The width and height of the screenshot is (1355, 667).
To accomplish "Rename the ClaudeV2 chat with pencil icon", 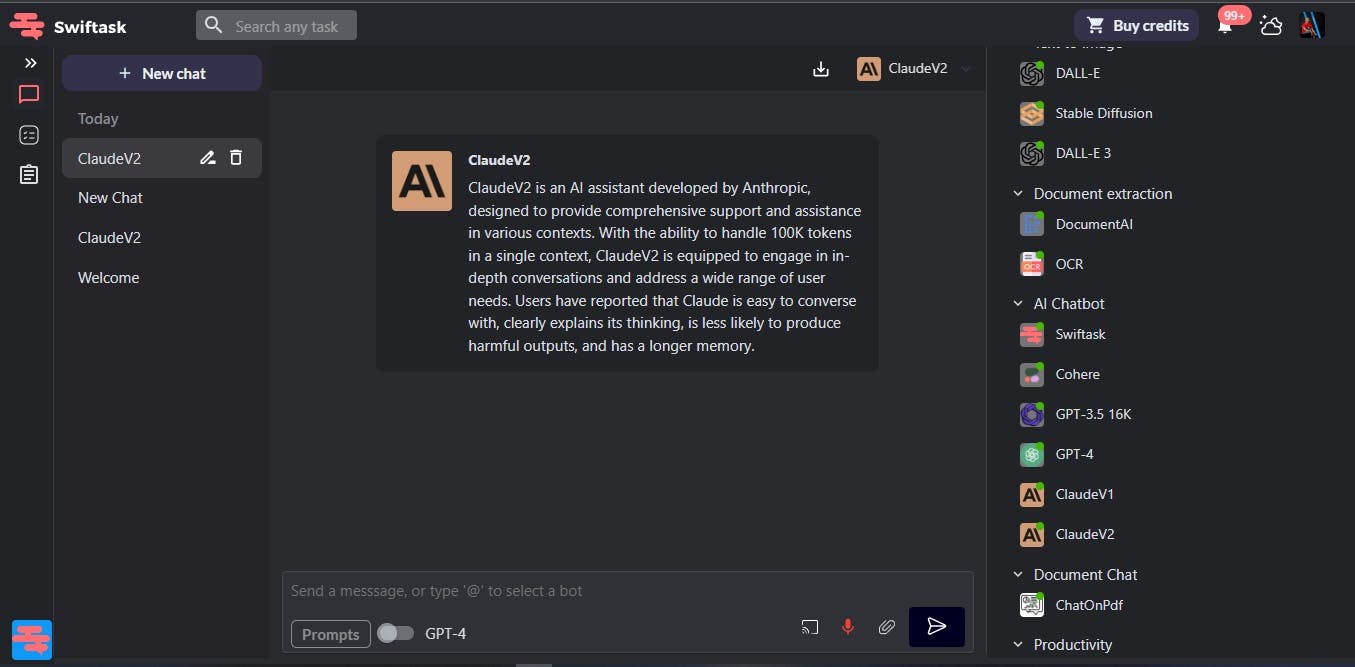I will [207, 157].
